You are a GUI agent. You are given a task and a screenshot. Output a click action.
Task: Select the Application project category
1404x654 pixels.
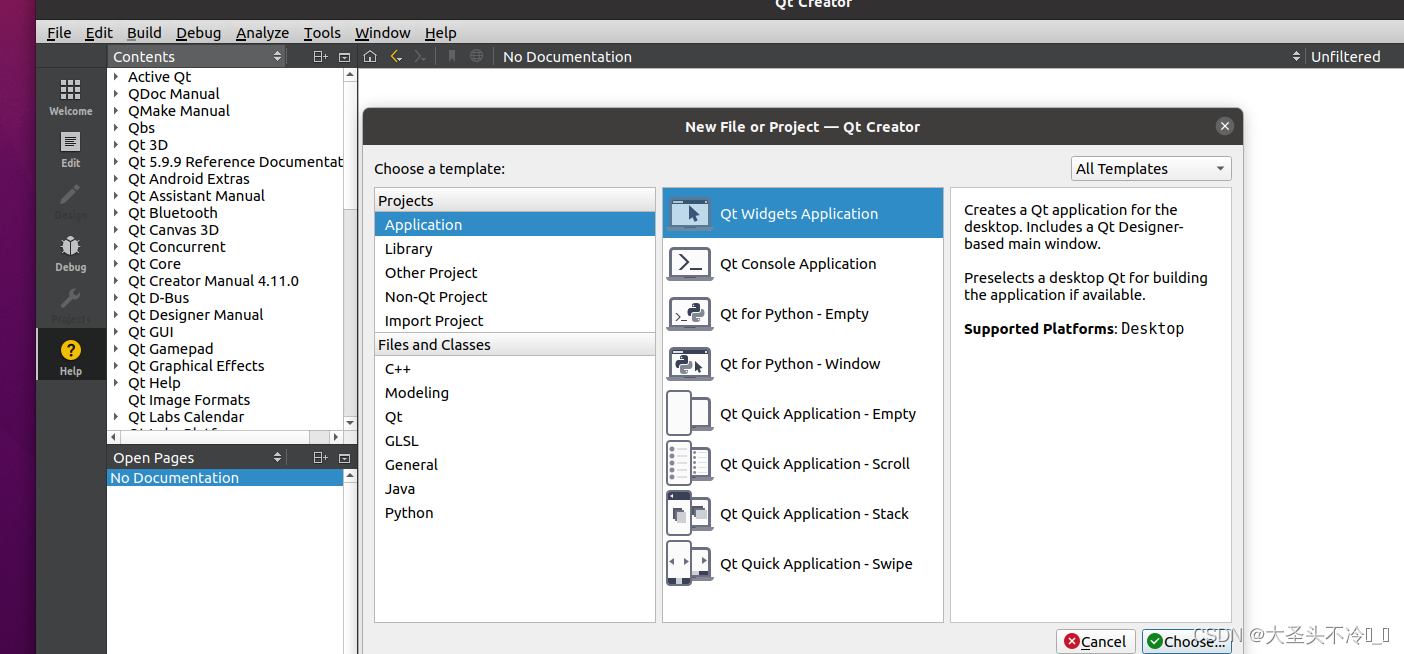point(515,225)
